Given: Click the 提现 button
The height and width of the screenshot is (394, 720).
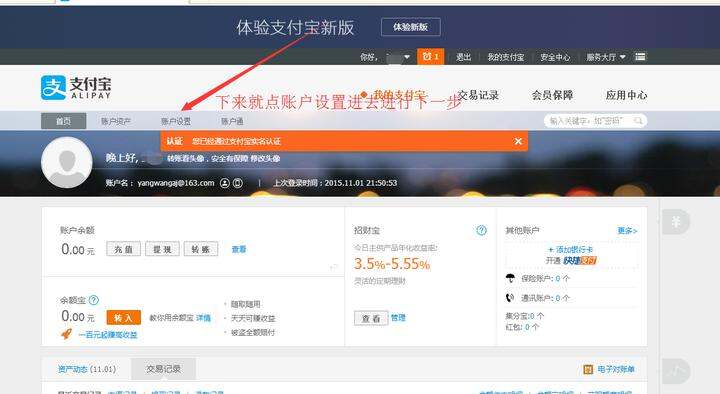Looking at the screenshot, I should [162, 249].
